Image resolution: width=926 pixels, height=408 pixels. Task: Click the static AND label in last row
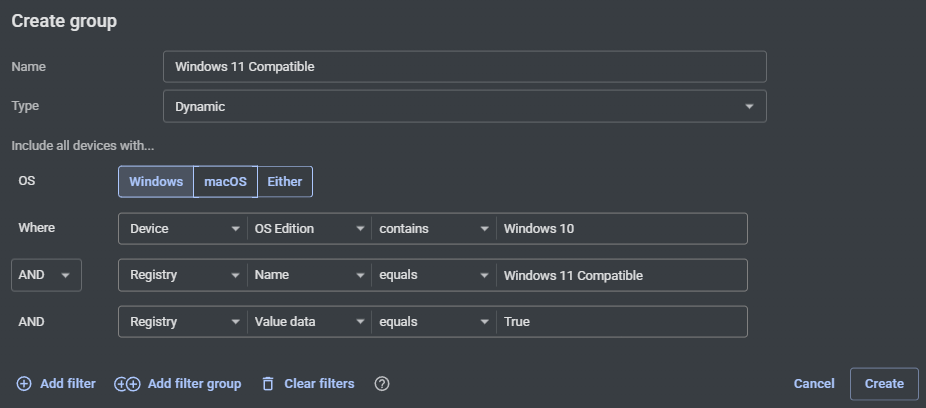[31, 322]
